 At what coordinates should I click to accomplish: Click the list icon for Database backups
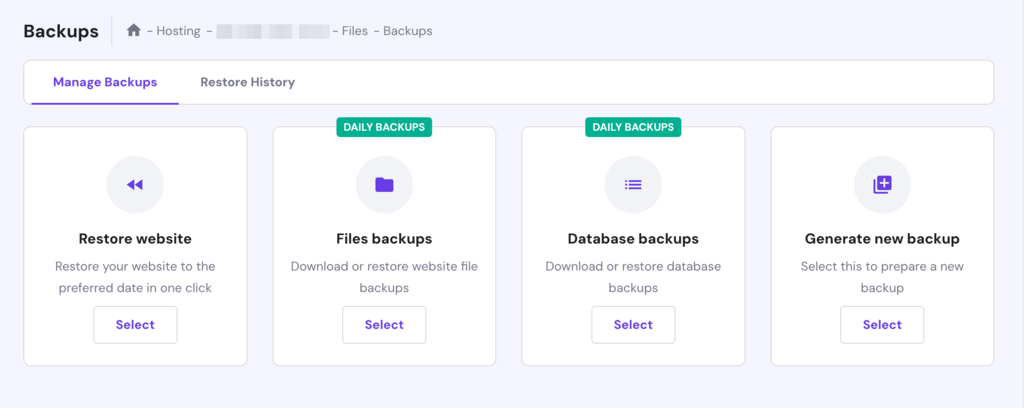click(x=633, y=185)
